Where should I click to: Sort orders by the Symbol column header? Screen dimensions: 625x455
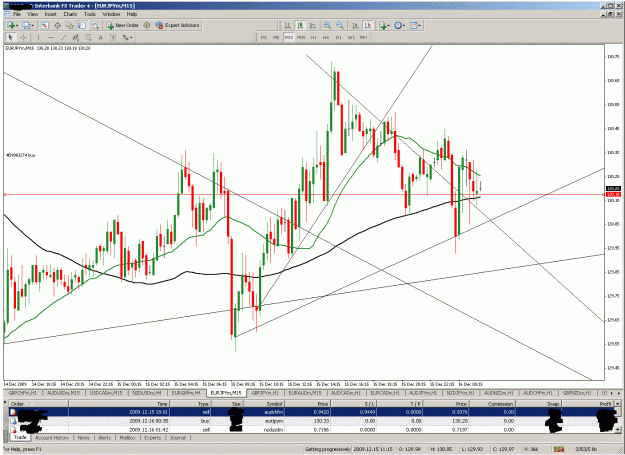263,404
